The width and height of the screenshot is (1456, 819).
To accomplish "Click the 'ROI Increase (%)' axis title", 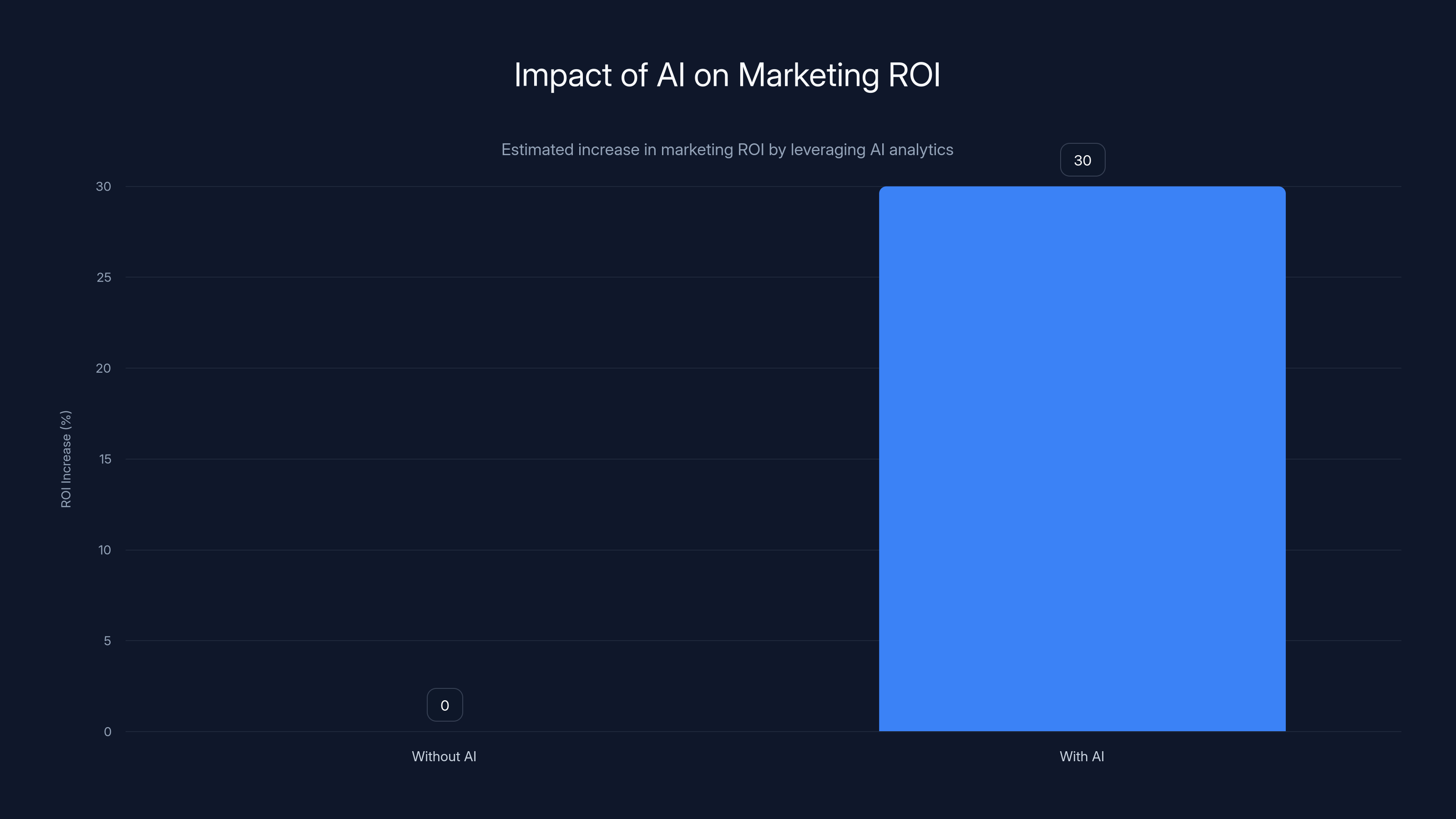I will (x=66, y=459).
